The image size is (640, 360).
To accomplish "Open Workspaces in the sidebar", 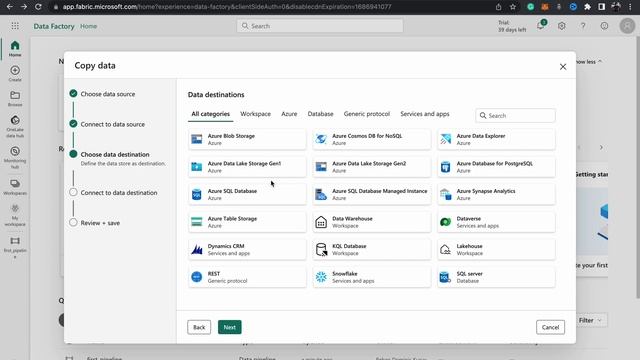I will (x=15, y=187).
